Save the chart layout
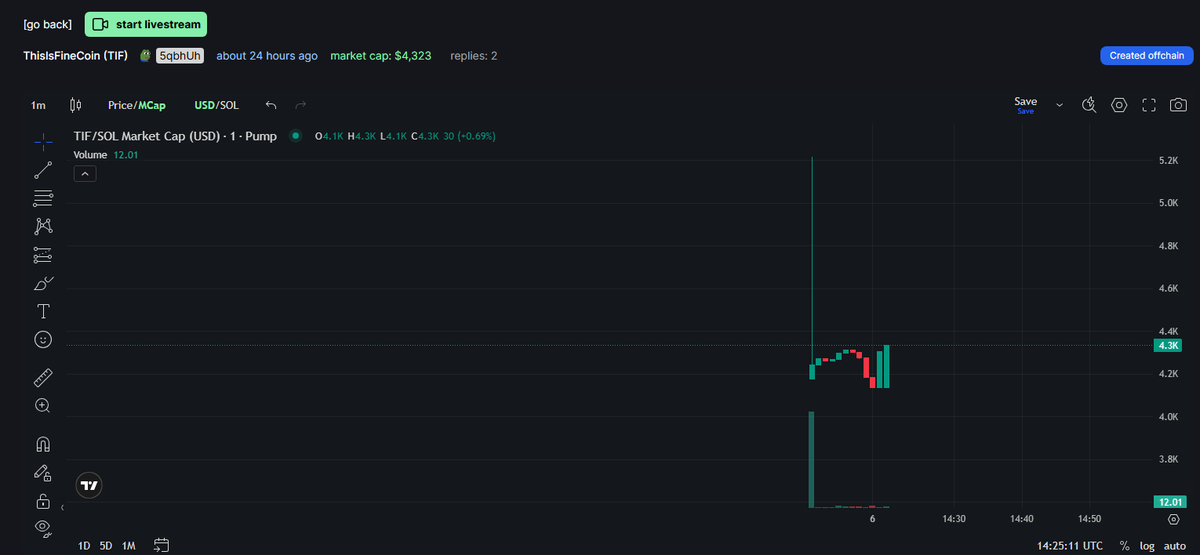 (1025, 104)
